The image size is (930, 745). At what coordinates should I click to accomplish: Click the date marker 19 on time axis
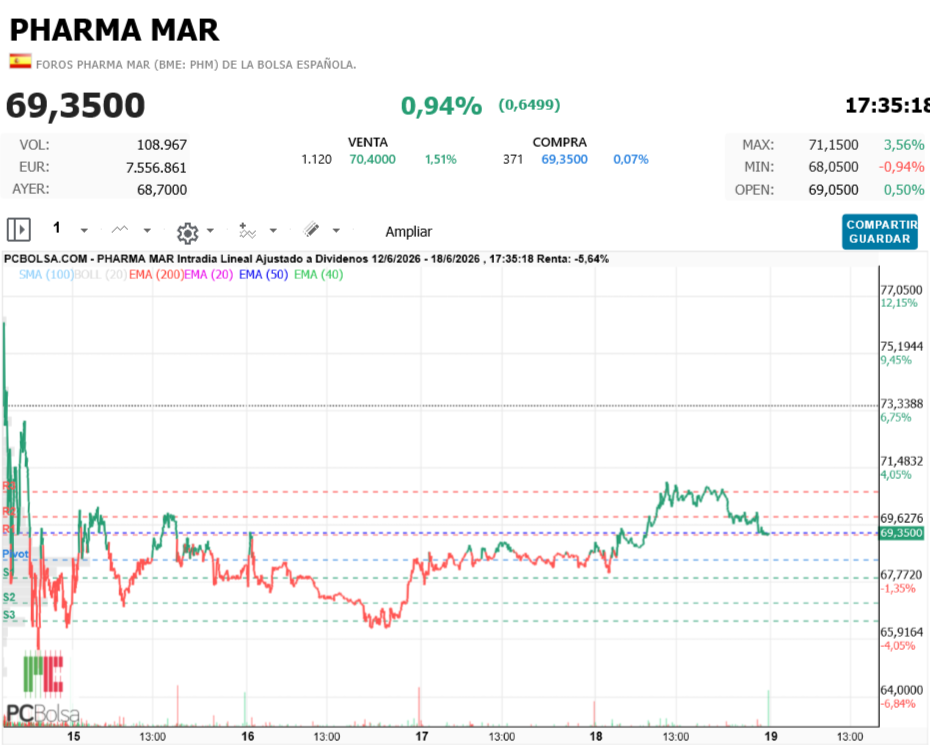pyautogui.click(x=770, y=736)
